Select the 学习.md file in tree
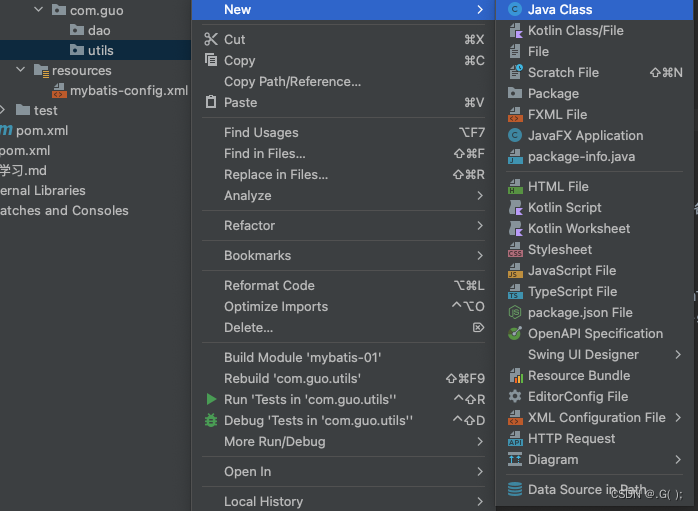This screenshot has height=511, width=698. pyautogui.click(x=23, y=170)
